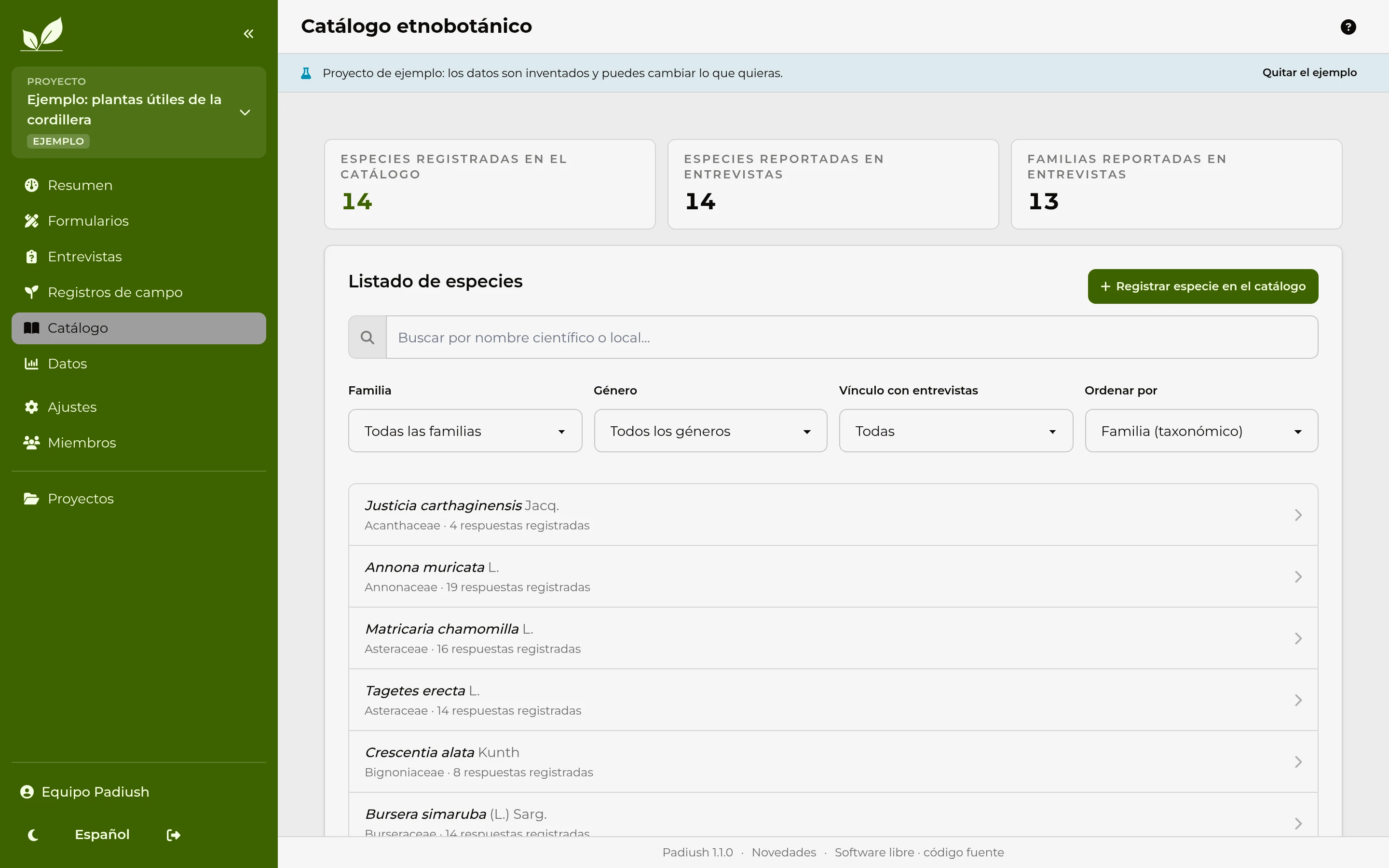This screenshot has width=1389, height=868.
Task: Go to Miembros page
Action: click(x=138, y=443)
